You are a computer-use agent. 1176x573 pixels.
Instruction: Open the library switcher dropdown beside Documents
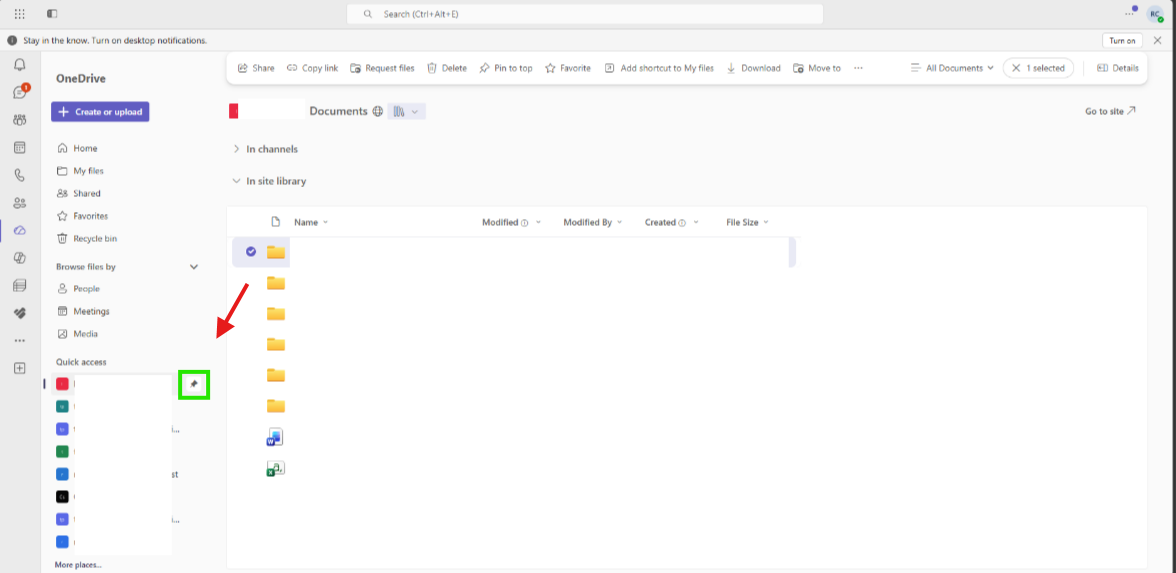tap(406, 112)
